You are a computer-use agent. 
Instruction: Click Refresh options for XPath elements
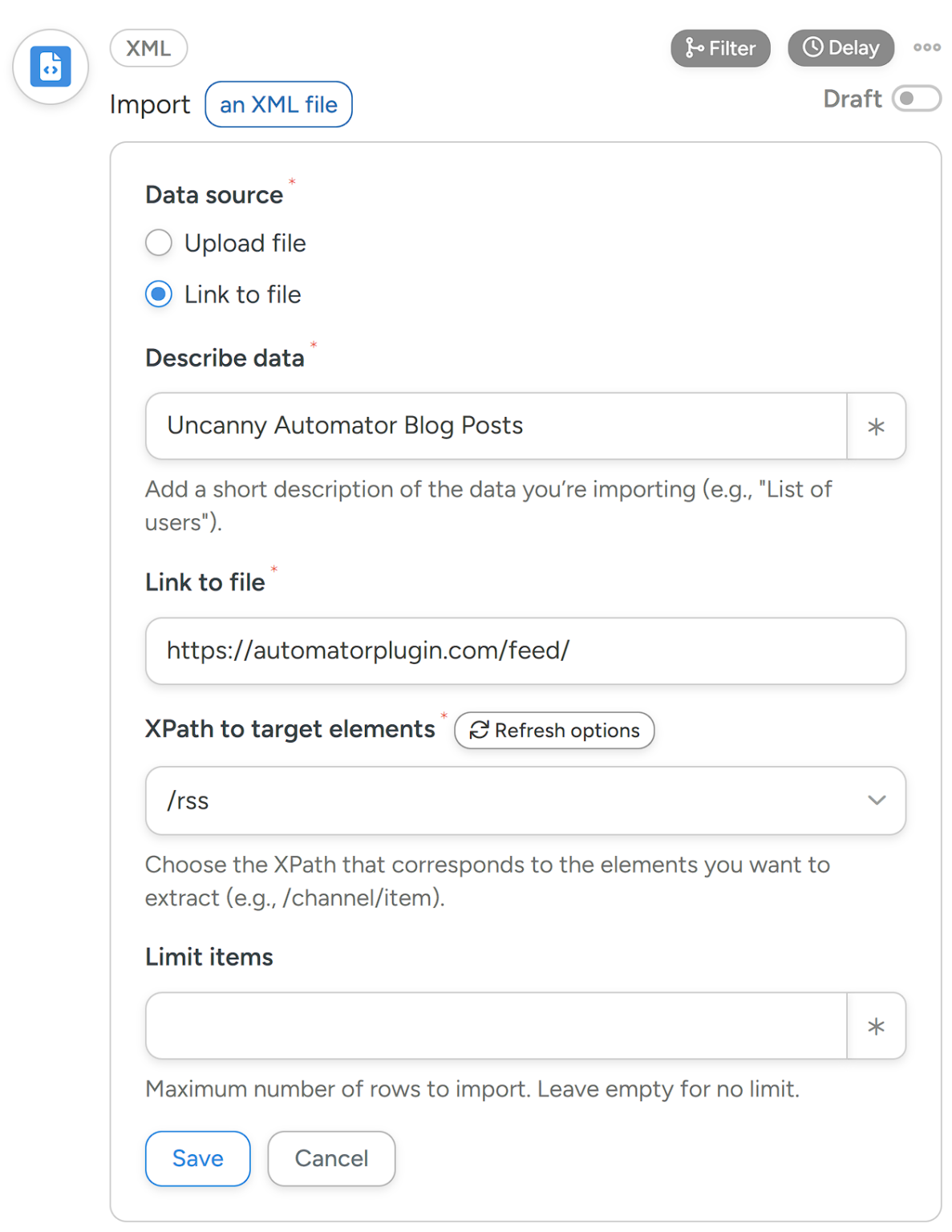click(x=554, y=731)
